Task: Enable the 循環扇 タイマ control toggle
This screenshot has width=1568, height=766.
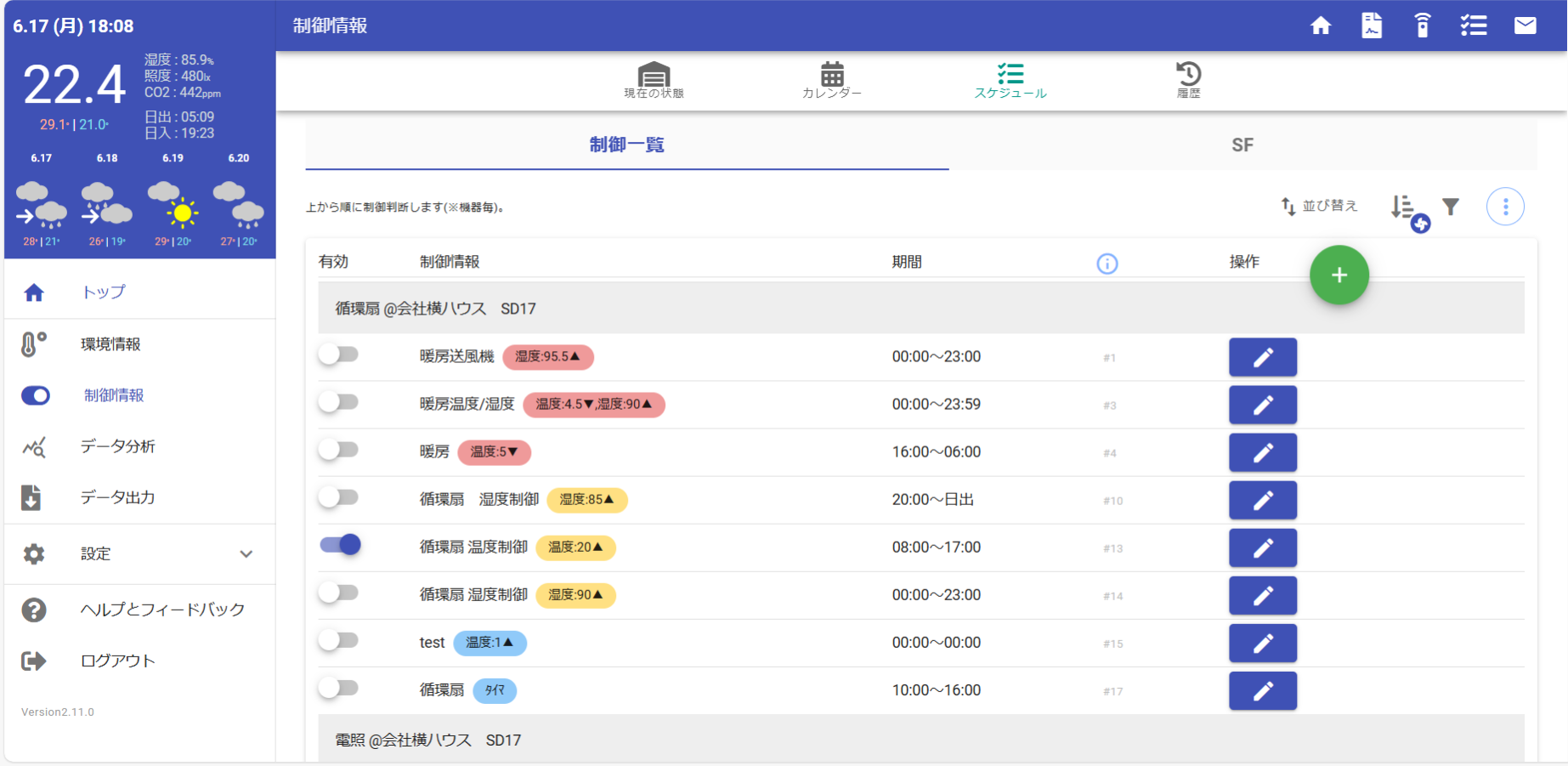Action: [339, 687]
